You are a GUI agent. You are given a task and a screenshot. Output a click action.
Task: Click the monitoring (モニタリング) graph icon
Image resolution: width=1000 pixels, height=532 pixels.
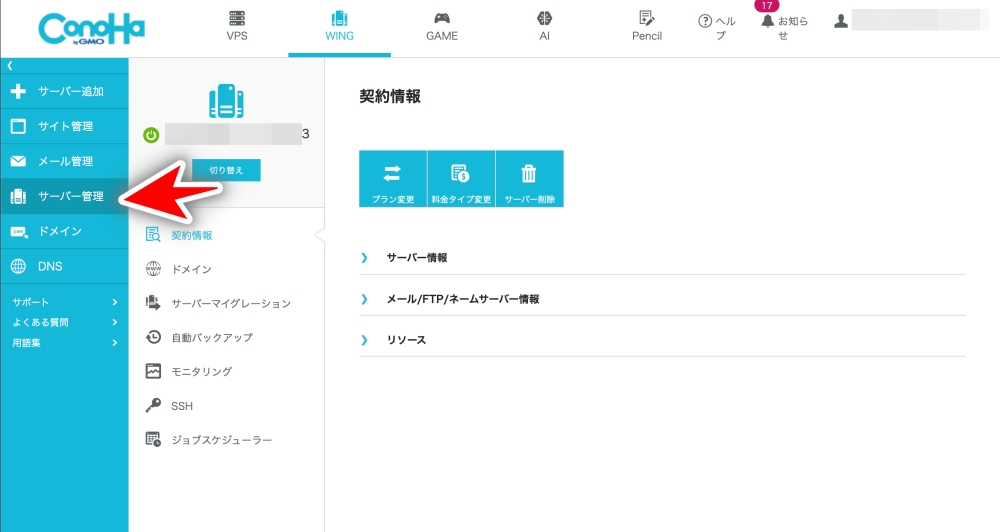(153, 372)
